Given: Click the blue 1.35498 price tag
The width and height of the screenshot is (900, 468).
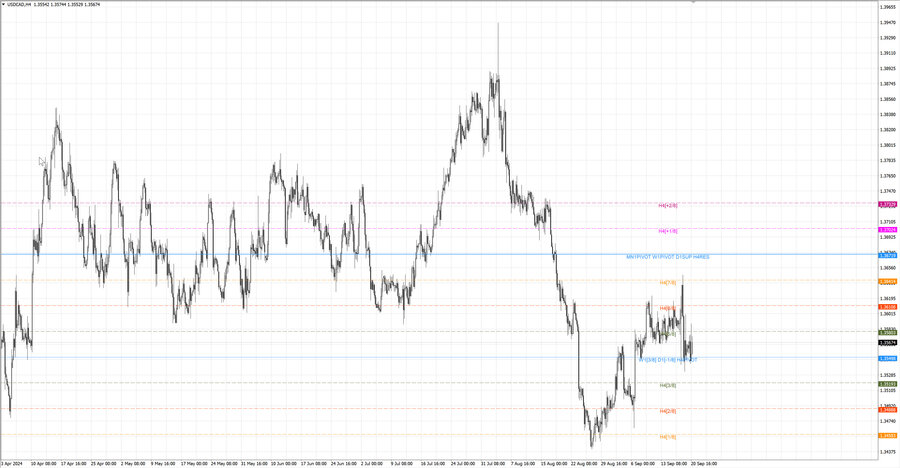Looking at the screenshot, I should pos(888,358).
